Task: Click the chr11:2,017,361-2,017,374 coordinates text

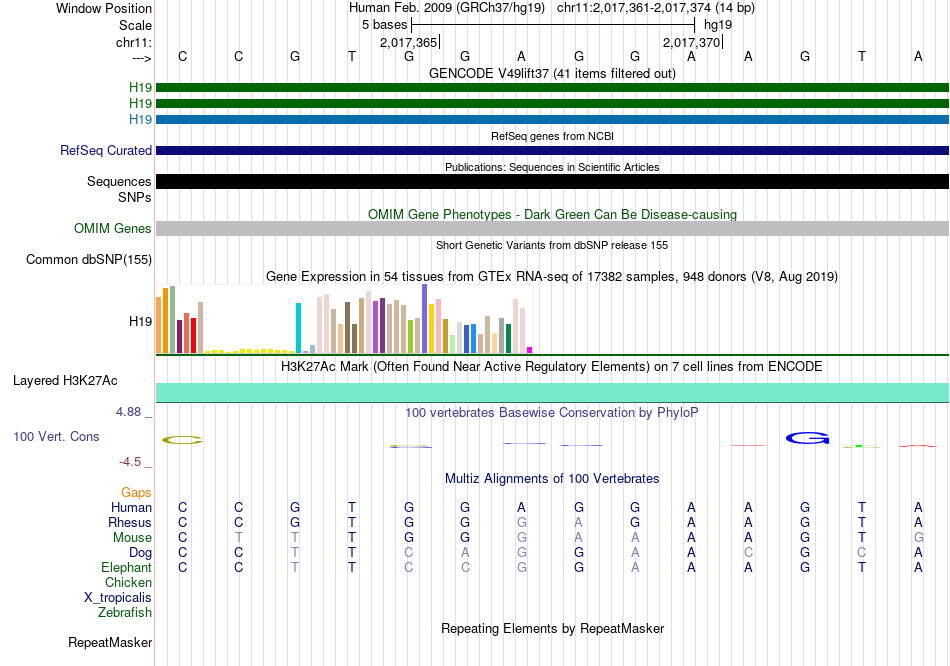Action: pyautogui.click(x=656, y=8)
